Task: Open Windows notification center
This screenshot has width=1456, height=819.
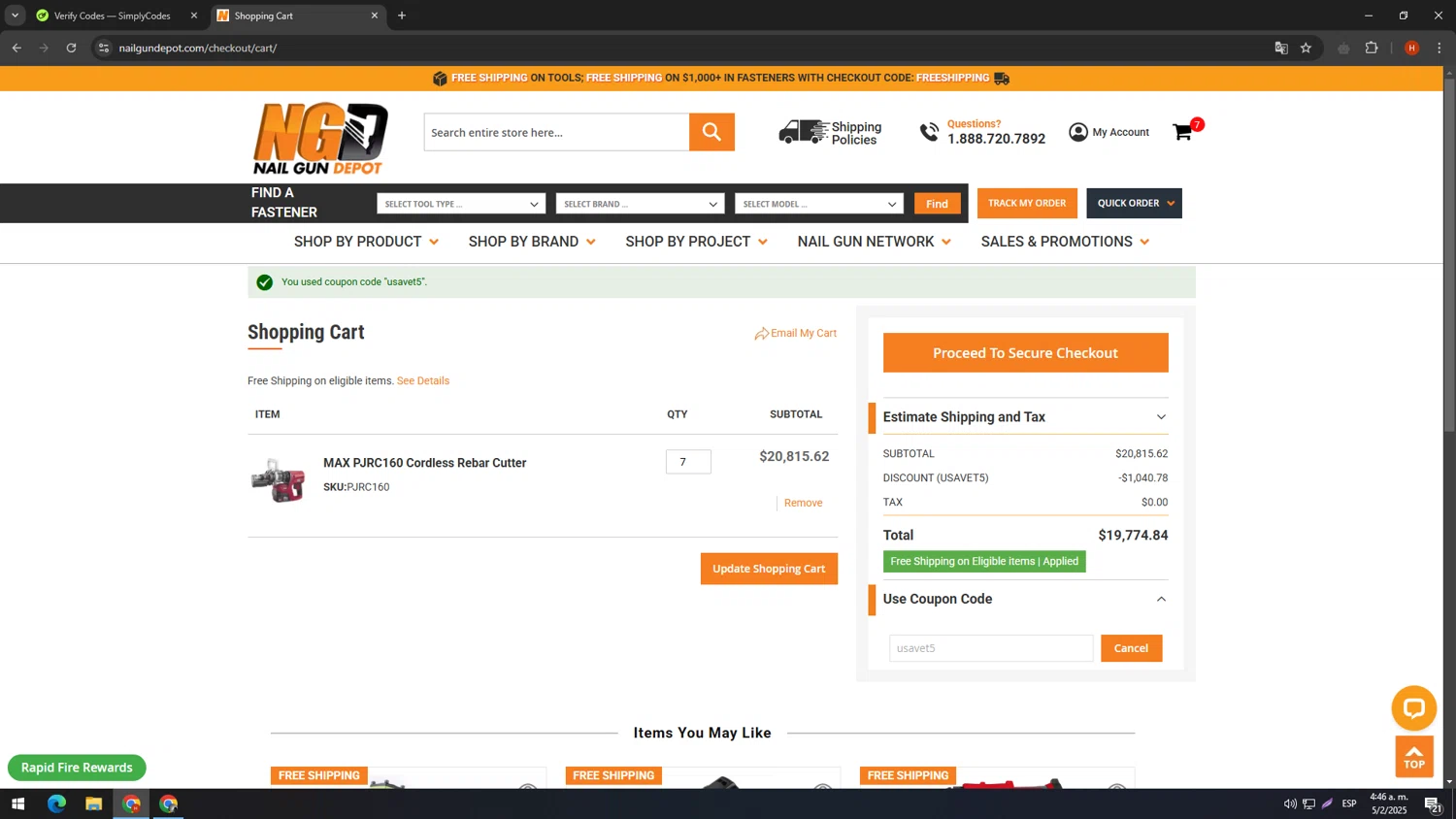Action: [1433, 803]
